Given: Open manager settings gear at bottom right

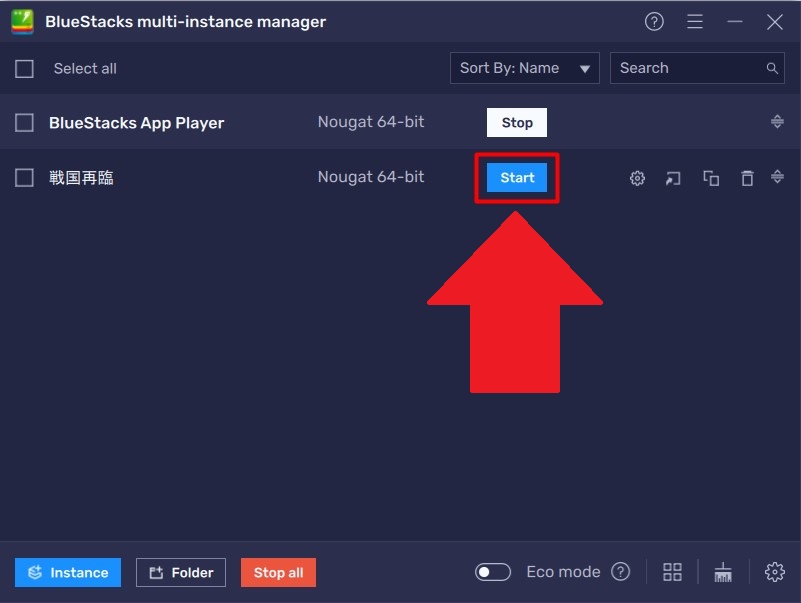Looking at the screenshot, I should click(x=774, y=572).
